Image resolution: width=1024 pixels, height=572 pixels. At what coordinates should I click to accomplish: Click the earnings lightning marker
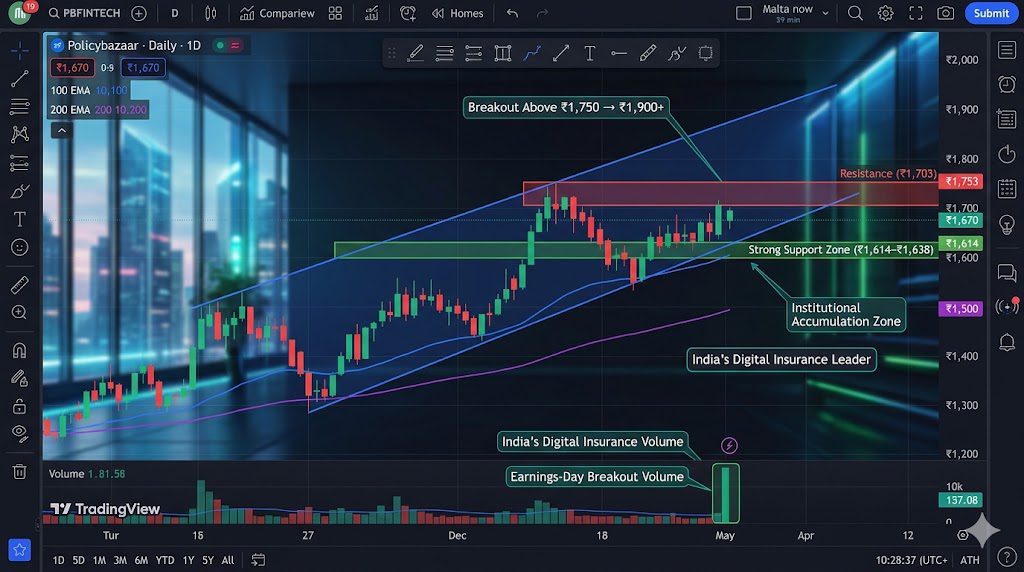729,445
